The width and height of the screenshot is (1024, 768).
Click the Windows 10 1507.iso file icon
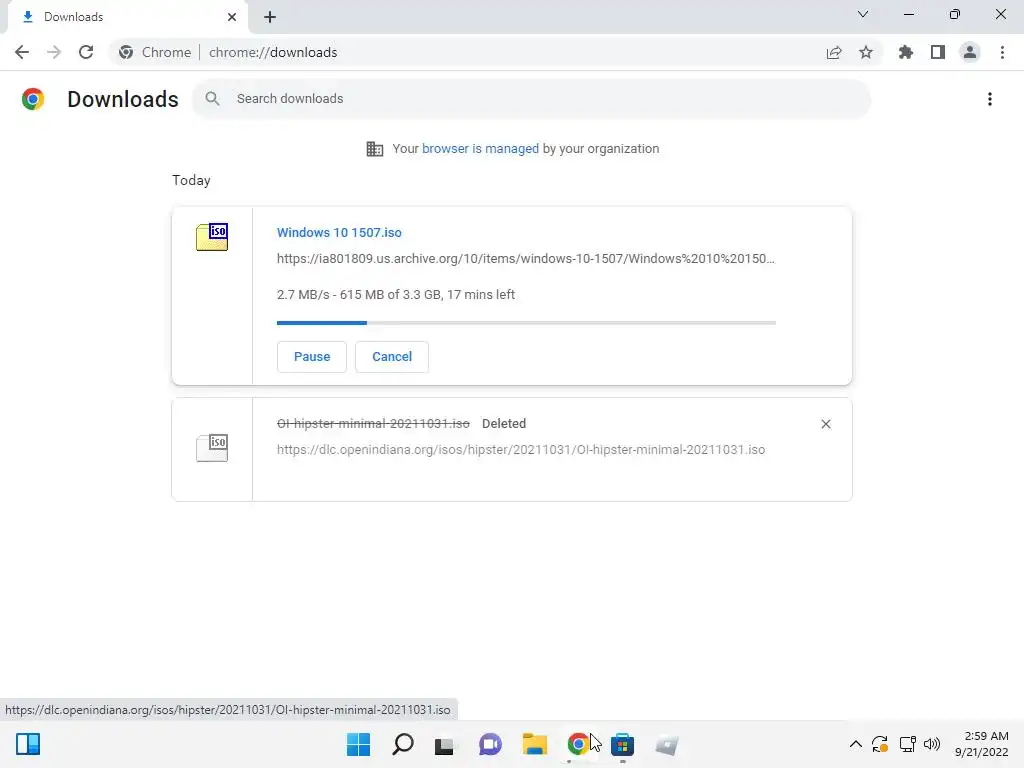pyautogui.click(x=212, y=236)
